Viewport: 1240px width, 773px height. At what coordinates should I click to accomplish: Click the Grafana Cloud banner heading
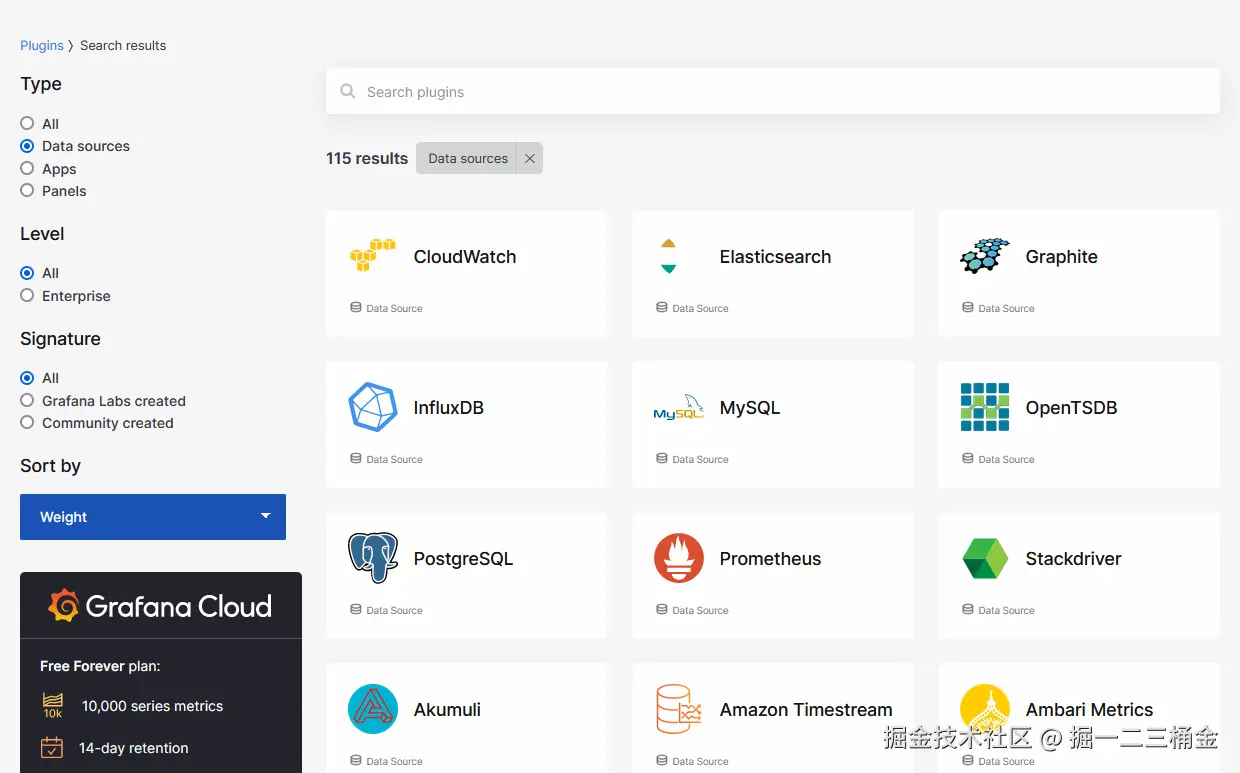click(178, 606)
